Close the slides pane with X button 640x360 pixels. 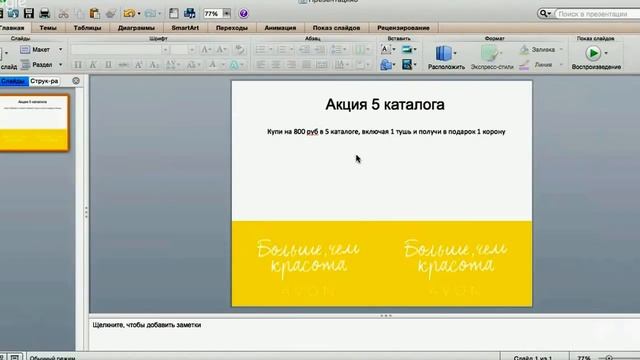pos(76,81)
